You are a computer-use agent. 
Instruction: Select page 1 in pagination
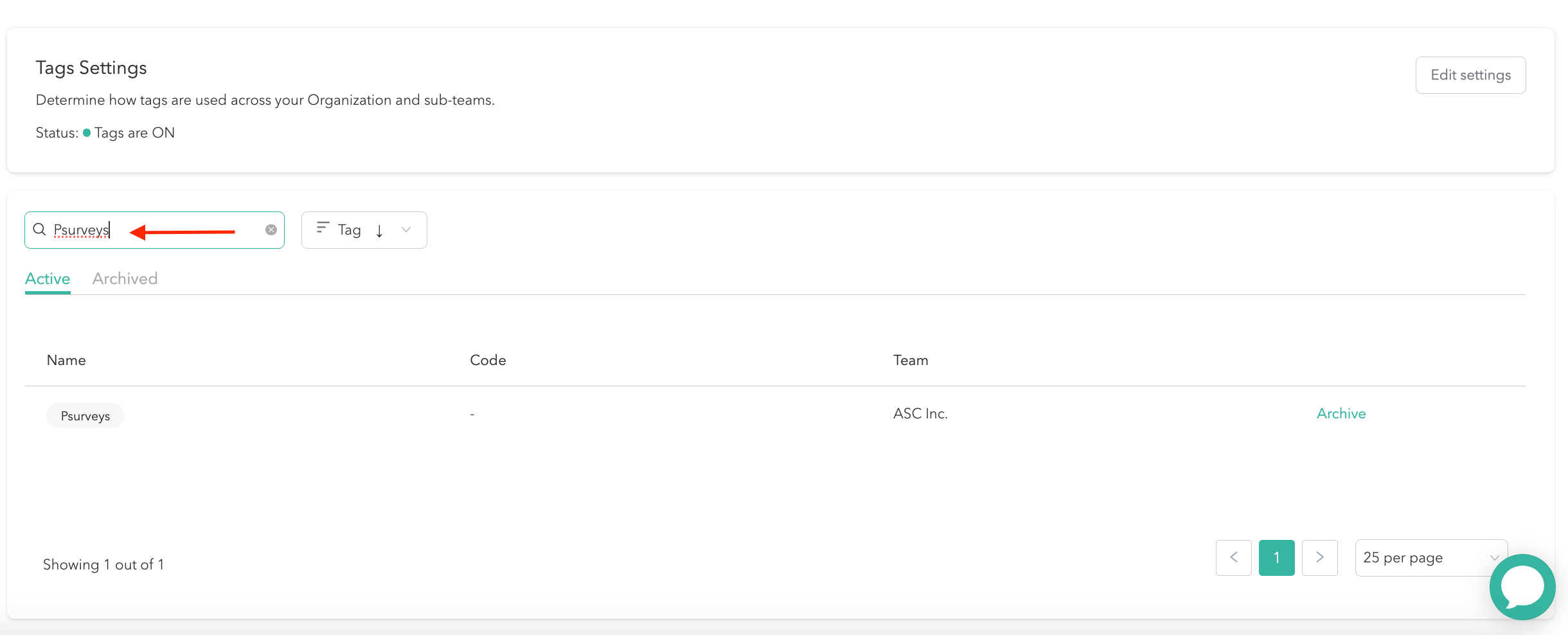point(1276,557)
